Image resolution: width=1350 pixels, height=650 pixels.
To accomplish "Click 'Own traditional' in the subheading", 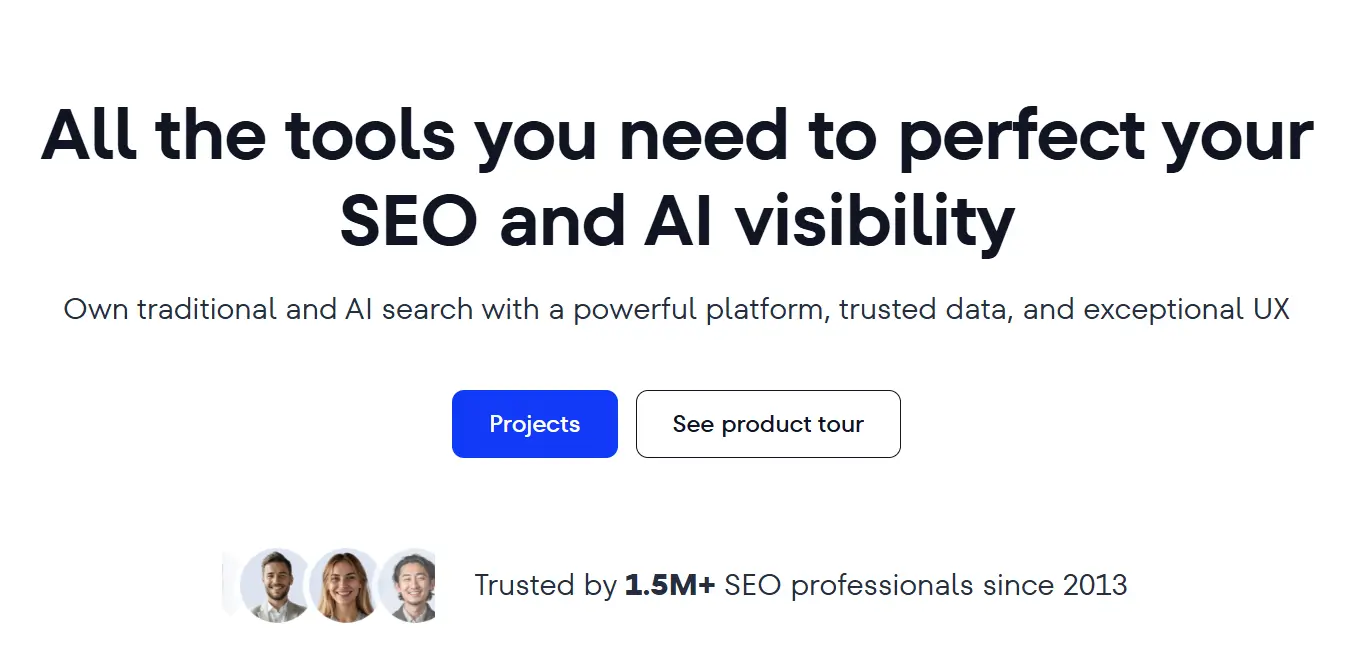I will tap(170, 309).
